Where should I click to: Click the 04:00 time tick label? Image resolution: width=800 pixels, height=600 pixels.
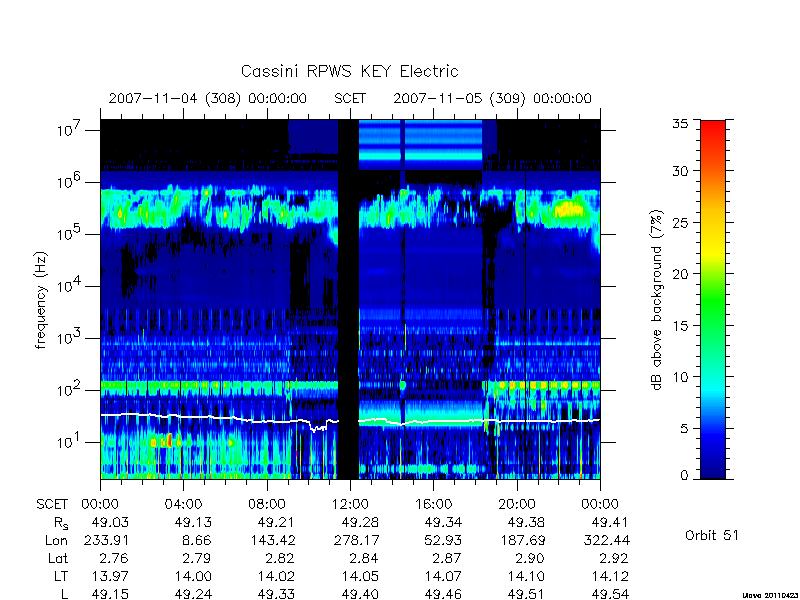coord(183,504)
